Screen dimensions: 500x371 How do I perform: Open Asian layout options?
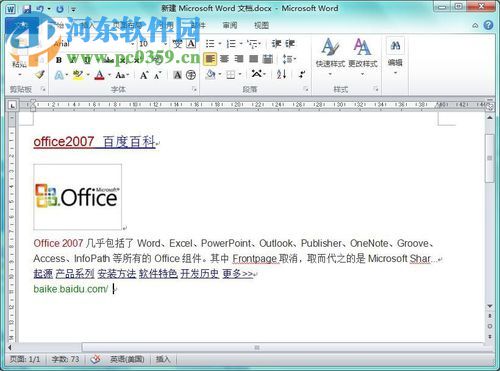tap(258, 74)
